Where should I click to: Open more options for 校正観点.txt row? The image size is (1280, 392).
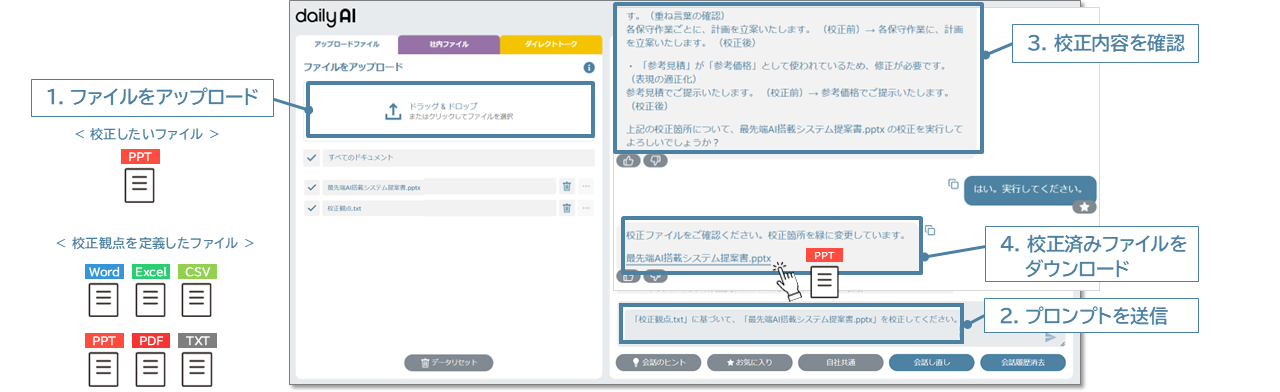[x=586, y=208]
